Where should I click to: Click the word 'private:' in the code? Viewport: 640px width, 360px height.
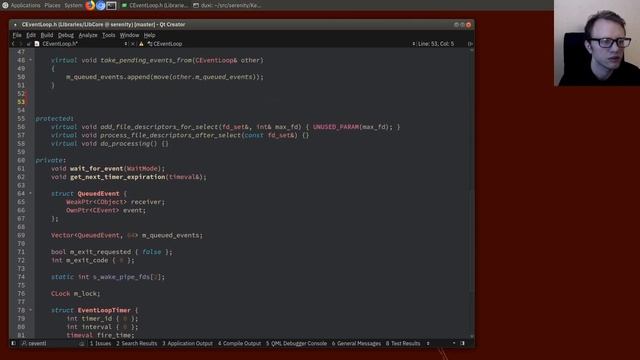coord(51,160)
